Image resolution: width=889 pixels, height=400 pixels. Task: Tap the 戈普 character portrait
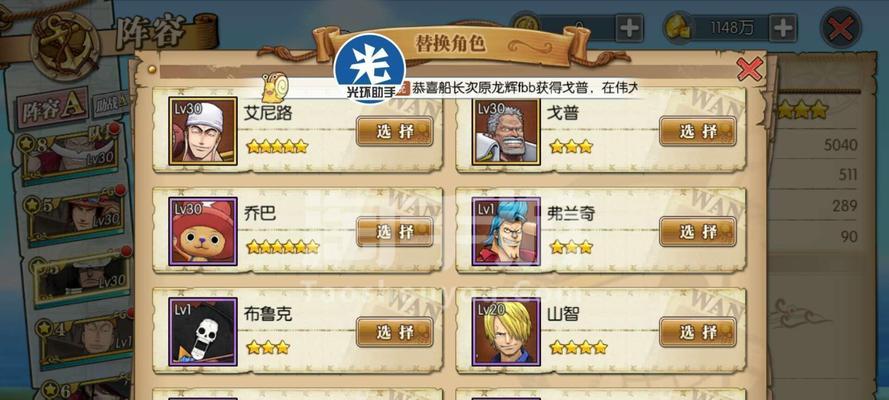click(x=506, y=132)
